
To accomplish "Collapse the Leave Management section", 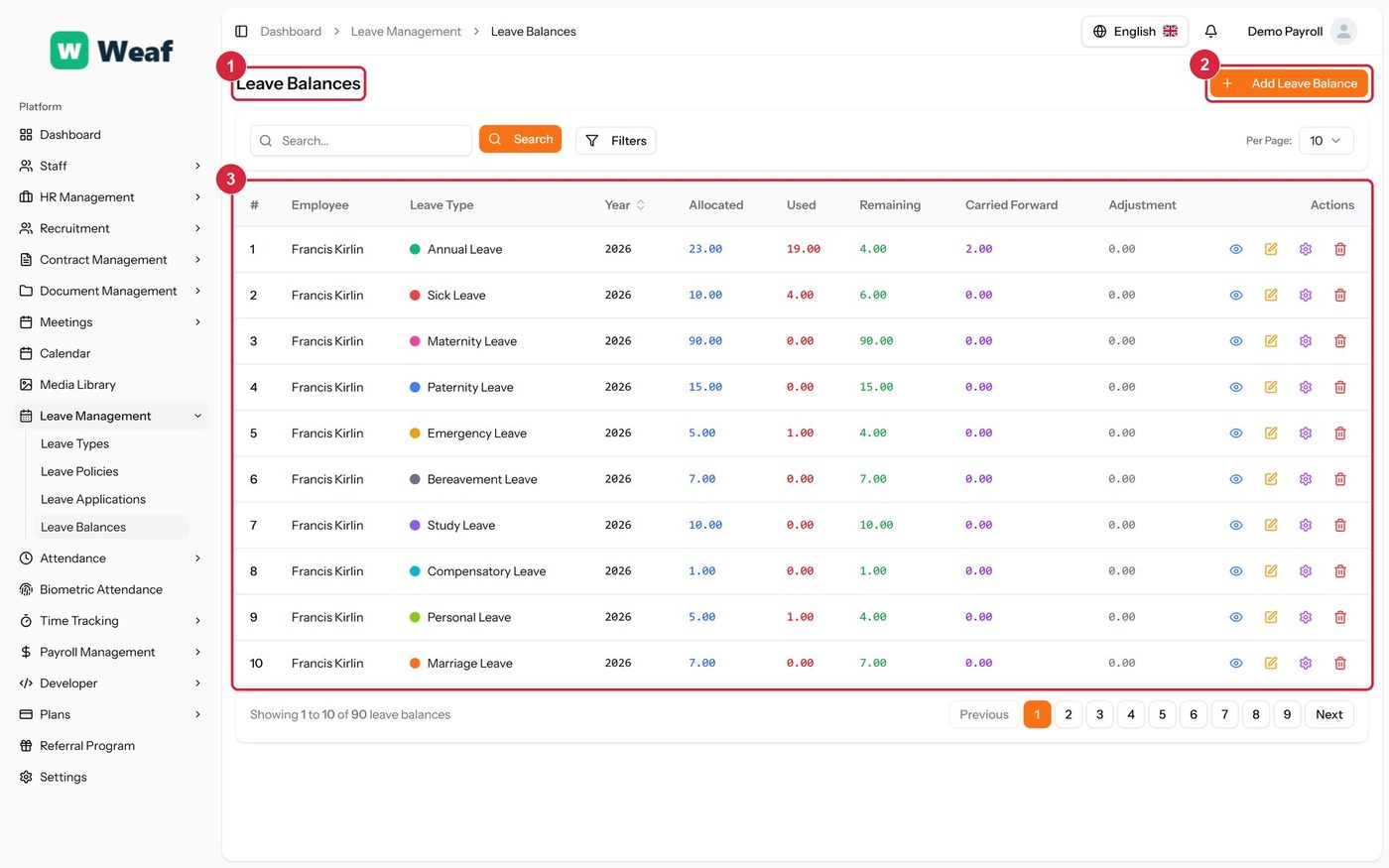I will (x=110, y=416).
